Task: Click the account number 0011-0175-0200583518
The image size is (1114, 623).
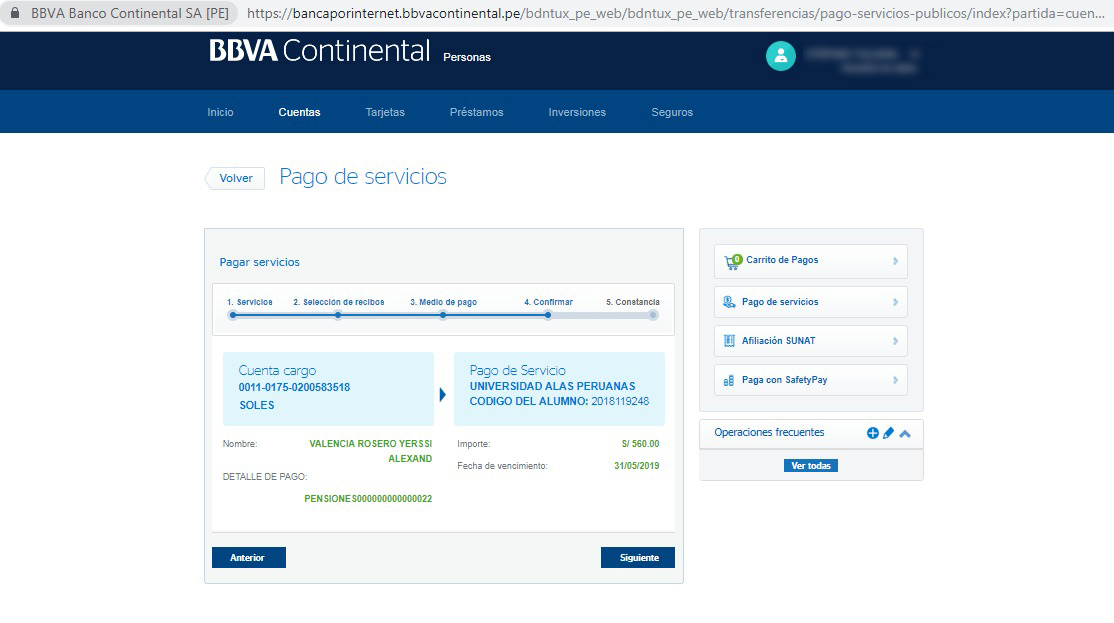Action: coord(294,388)
